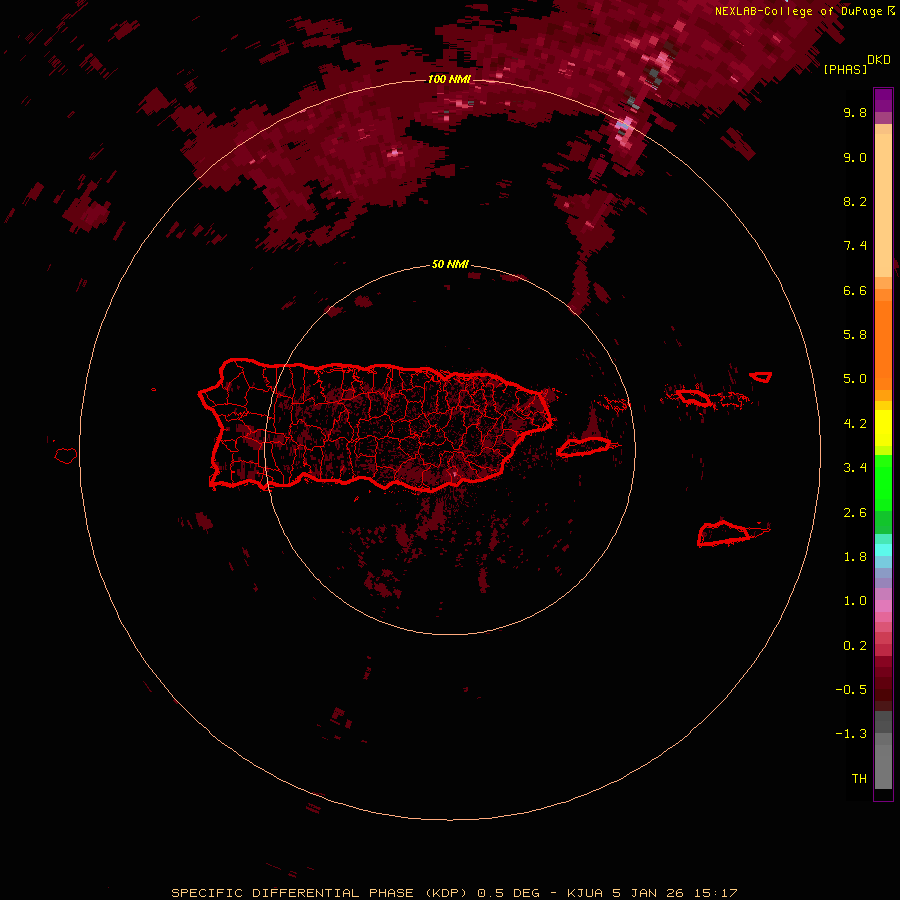900x900 pixels.
Task: Click the St. Croix island outline in the southeast
Action: pos(724,534)
